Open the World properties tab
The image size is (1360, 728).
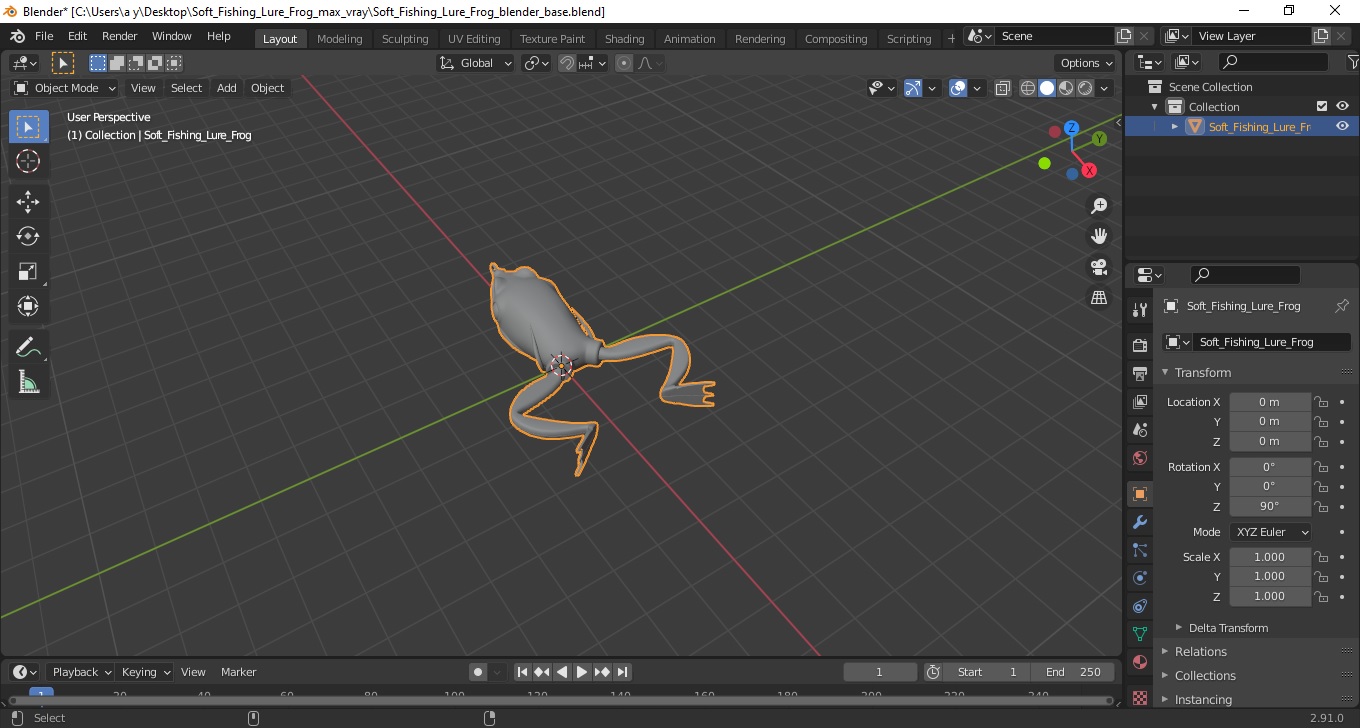pyautogui.click(x=1140, y=458)
